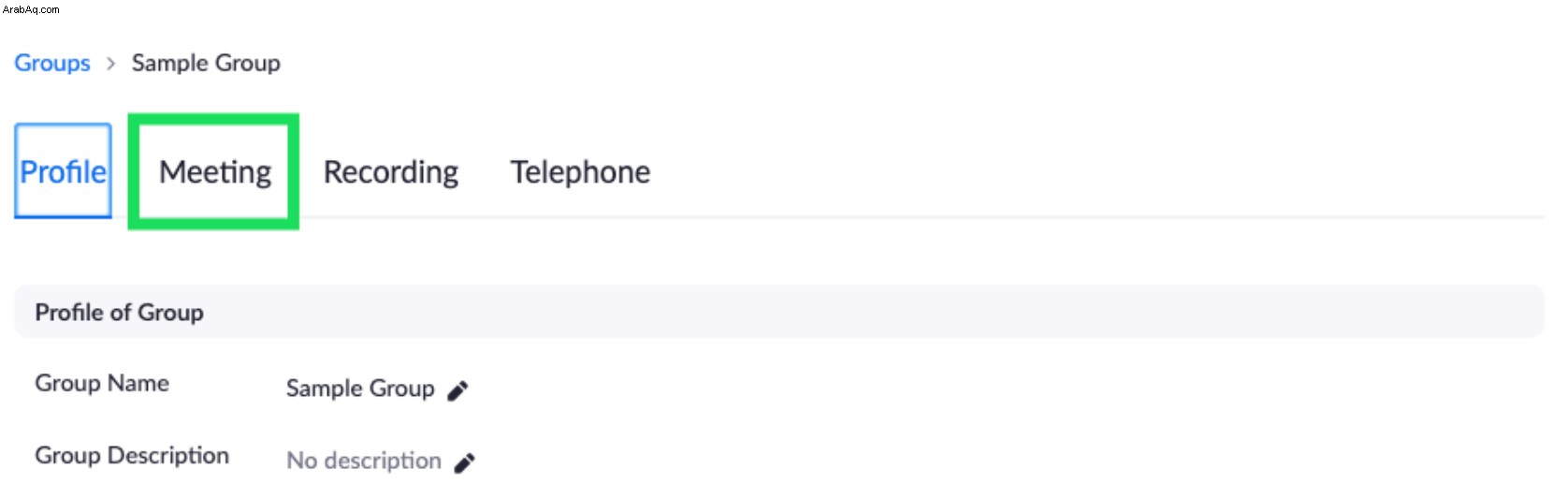
Task: Click the breadcrumb arrow after Groups
Action: 110,64
